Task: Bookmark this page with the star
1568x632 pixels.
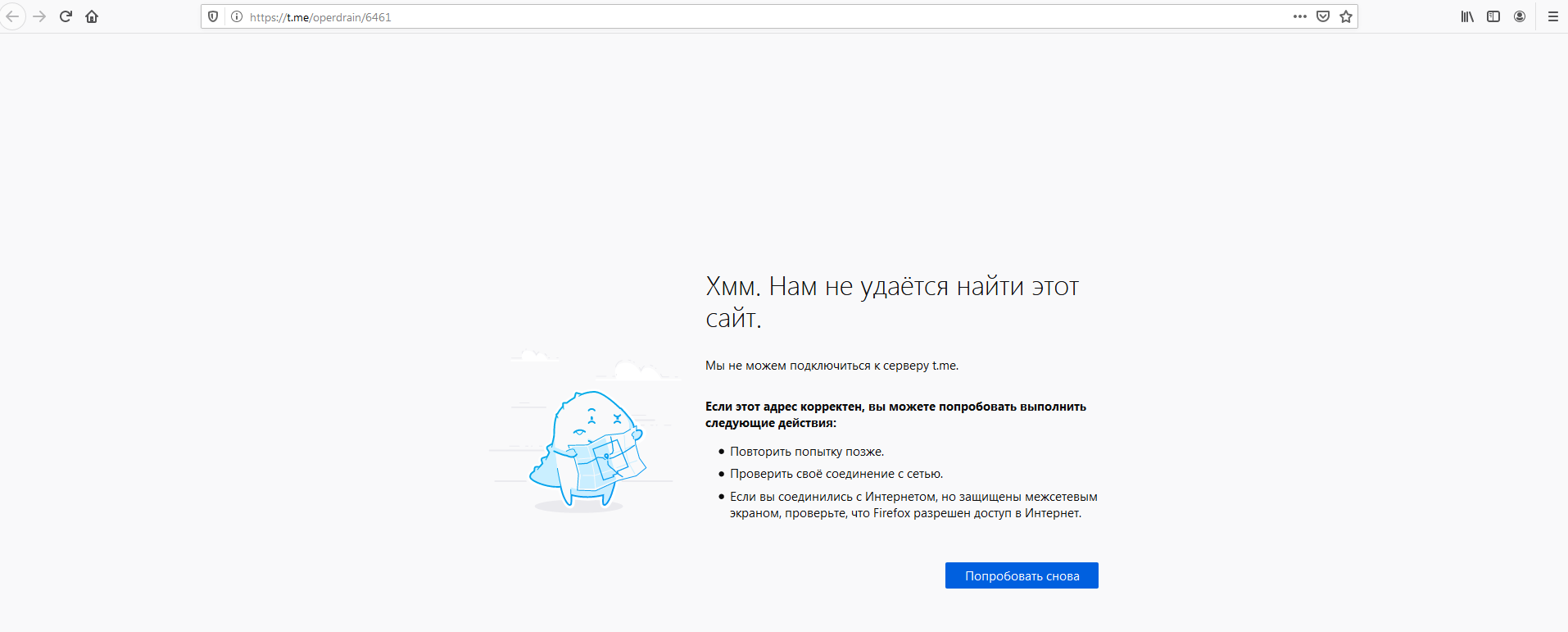Action: click(1345, 16)
